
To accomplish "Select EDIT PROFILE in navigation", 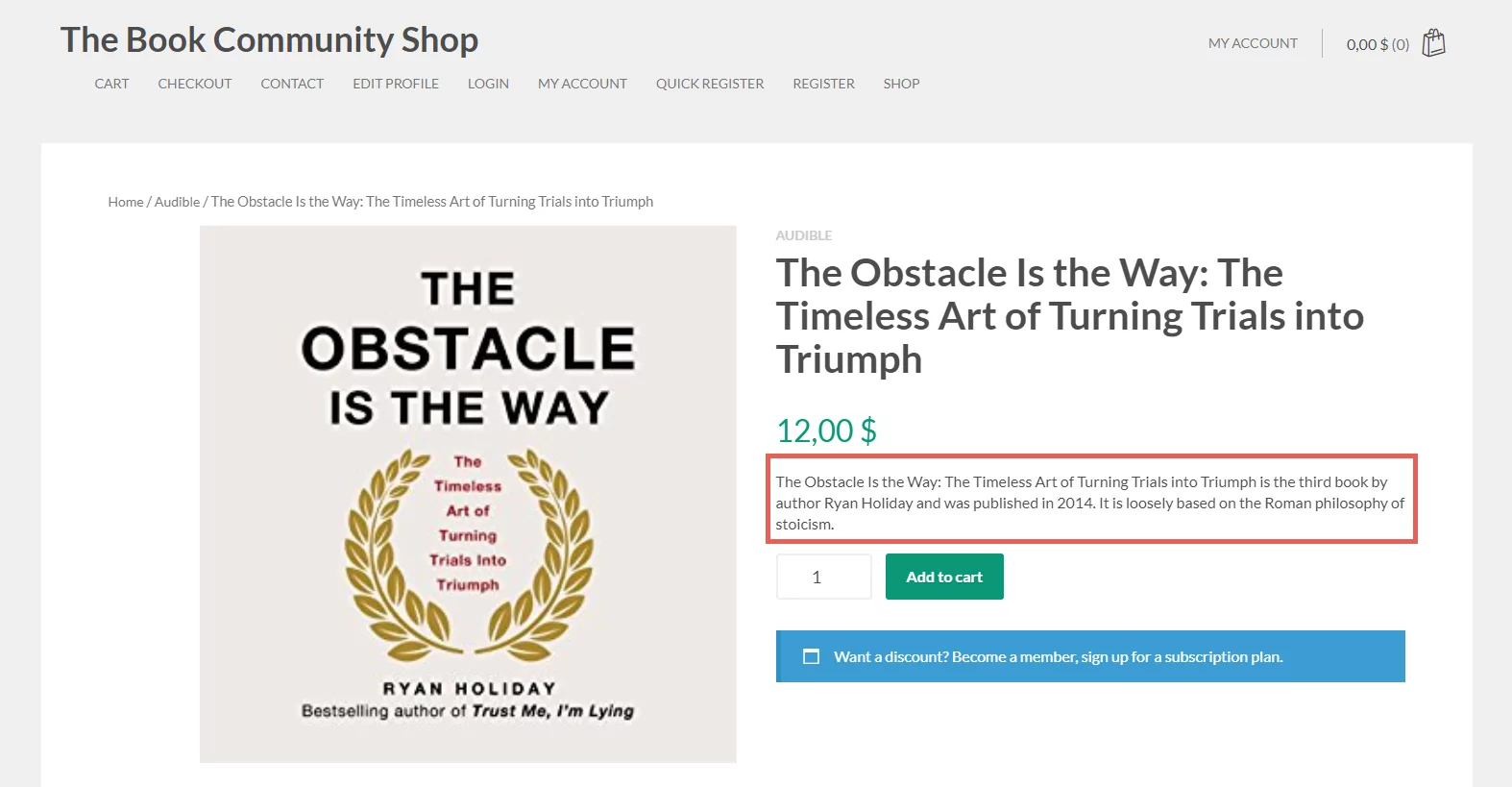I will coord(396,84).
